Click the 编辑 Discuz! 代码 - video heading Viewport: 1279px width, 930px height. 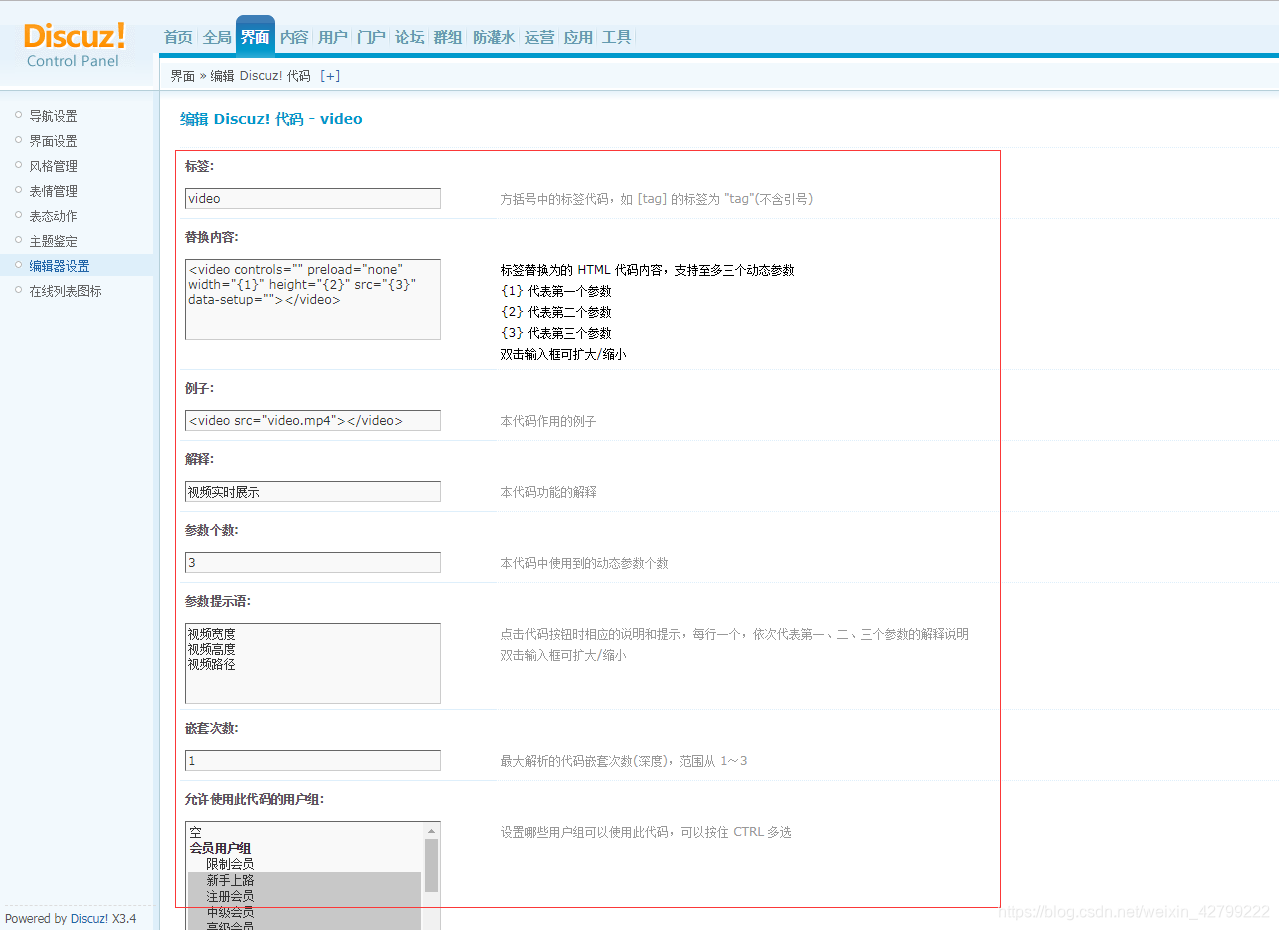click(x=271, y=119)
